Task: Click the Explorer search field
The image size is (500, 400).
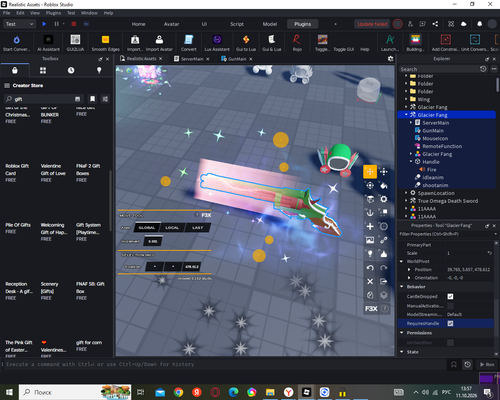Action: [x=439, y=69]
